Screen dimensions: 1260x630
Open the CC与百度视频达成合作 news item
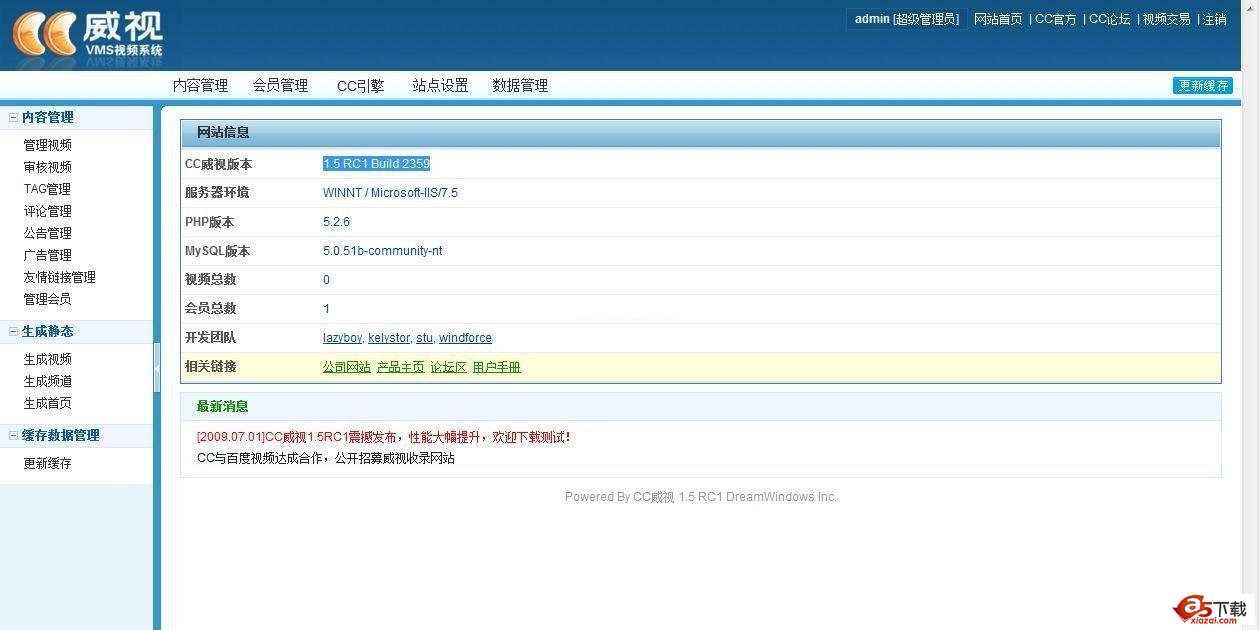[326, 458]
